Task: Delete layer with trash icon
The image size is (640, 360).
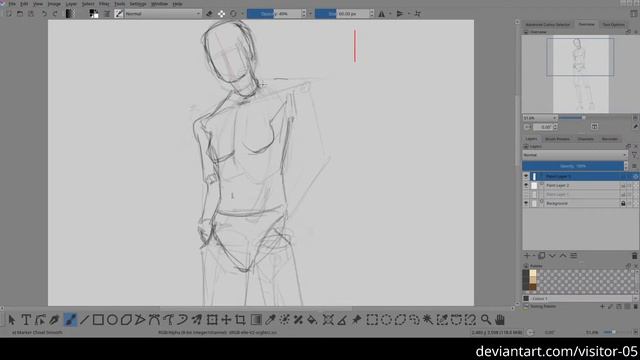Action: (634, 256)
